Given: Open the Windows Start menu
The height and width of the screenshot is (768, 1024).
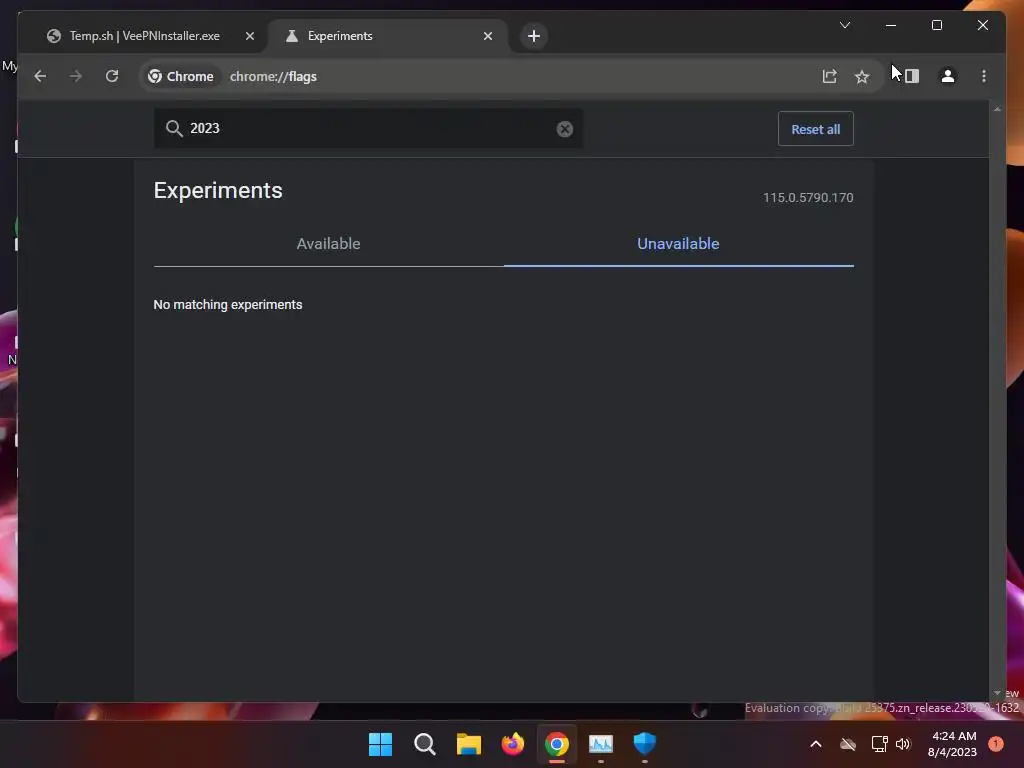Looking at the screenshot, I should [x=380, y=744].
